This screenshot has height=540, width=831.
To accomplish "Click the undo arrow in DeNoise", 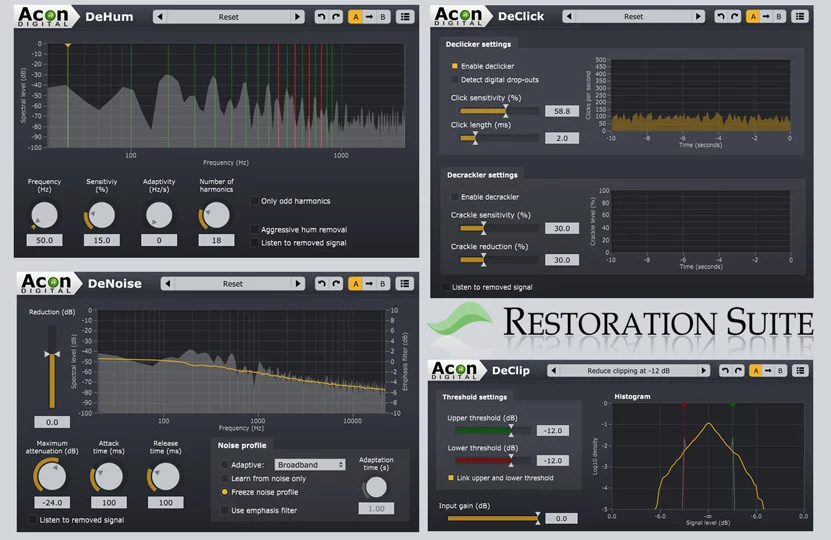I will click(x=322, y=284).
